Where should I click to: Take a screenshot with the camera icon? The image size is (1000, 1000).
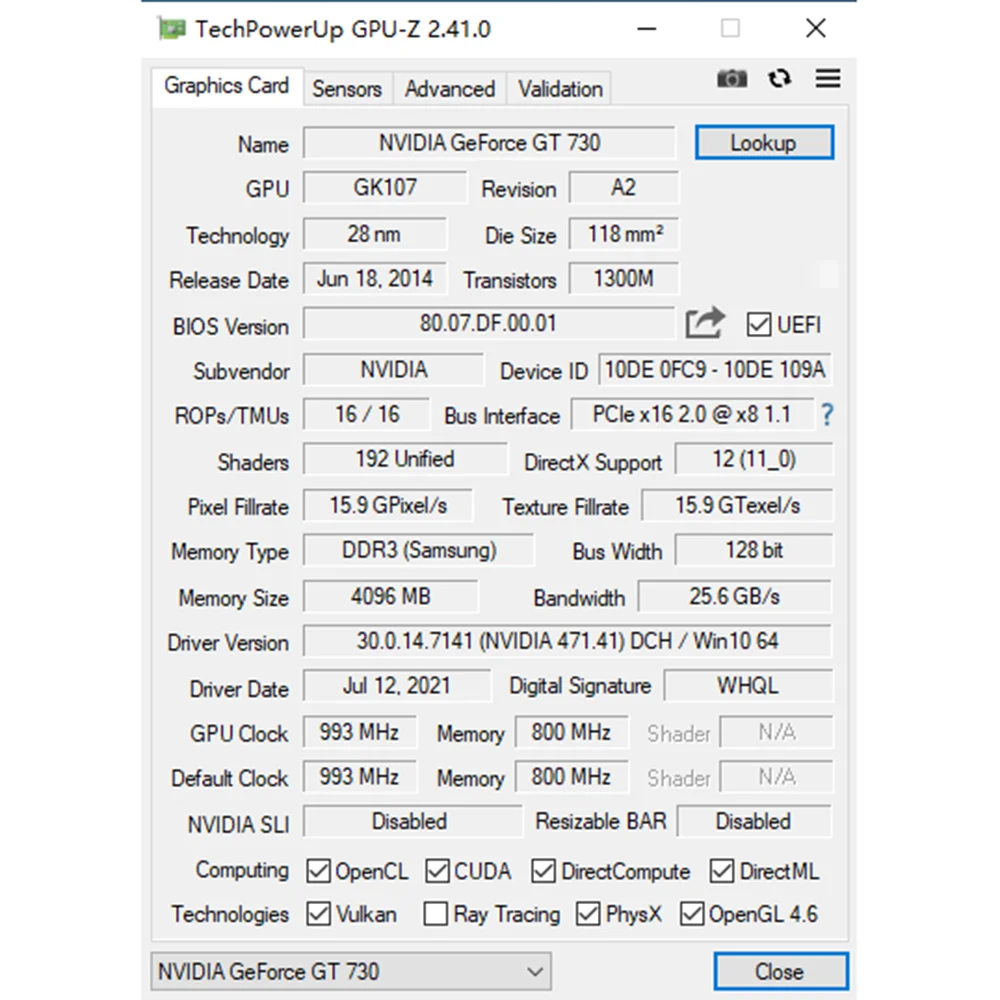[732, 78]
